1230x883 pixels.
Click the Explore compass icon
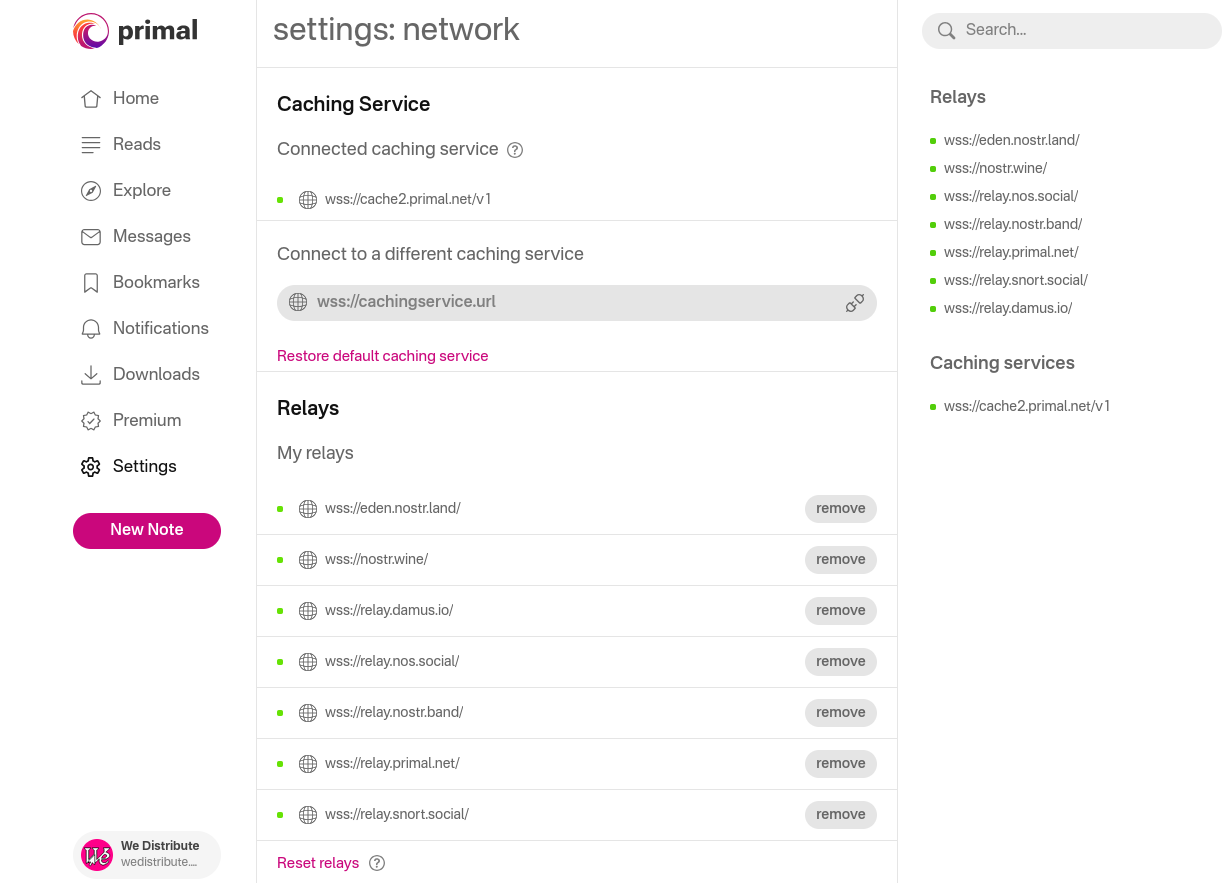[x=91, y=190]
